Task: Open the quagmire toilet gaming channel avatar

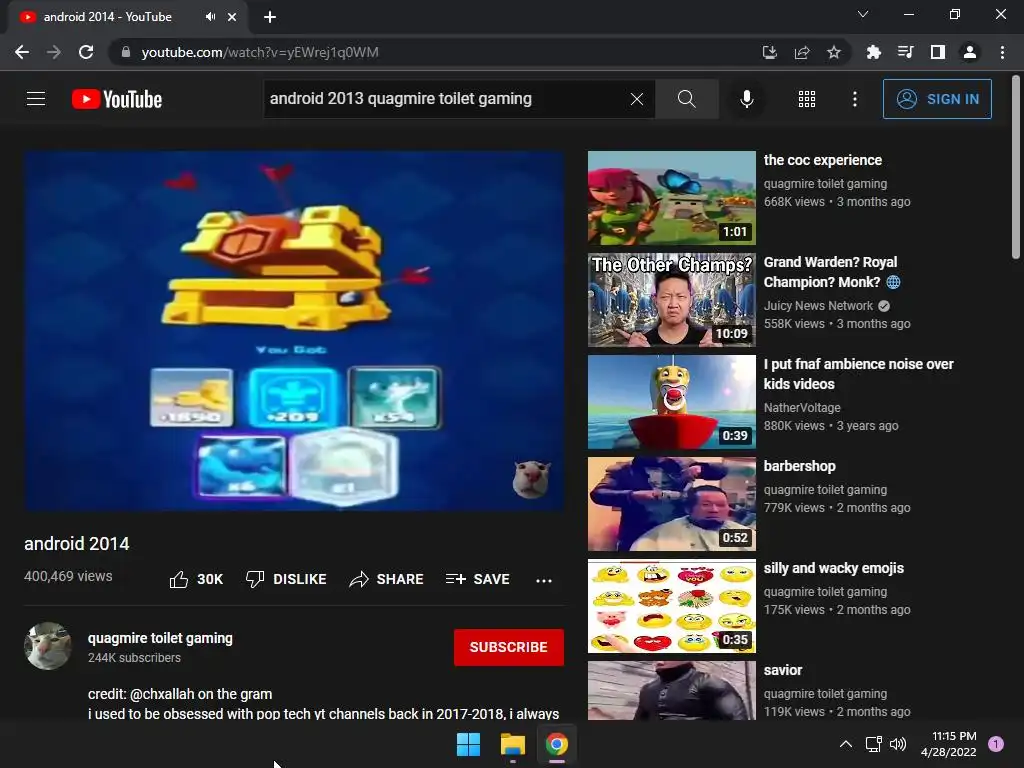Action: pyautogui.click(x=48, y=646)
